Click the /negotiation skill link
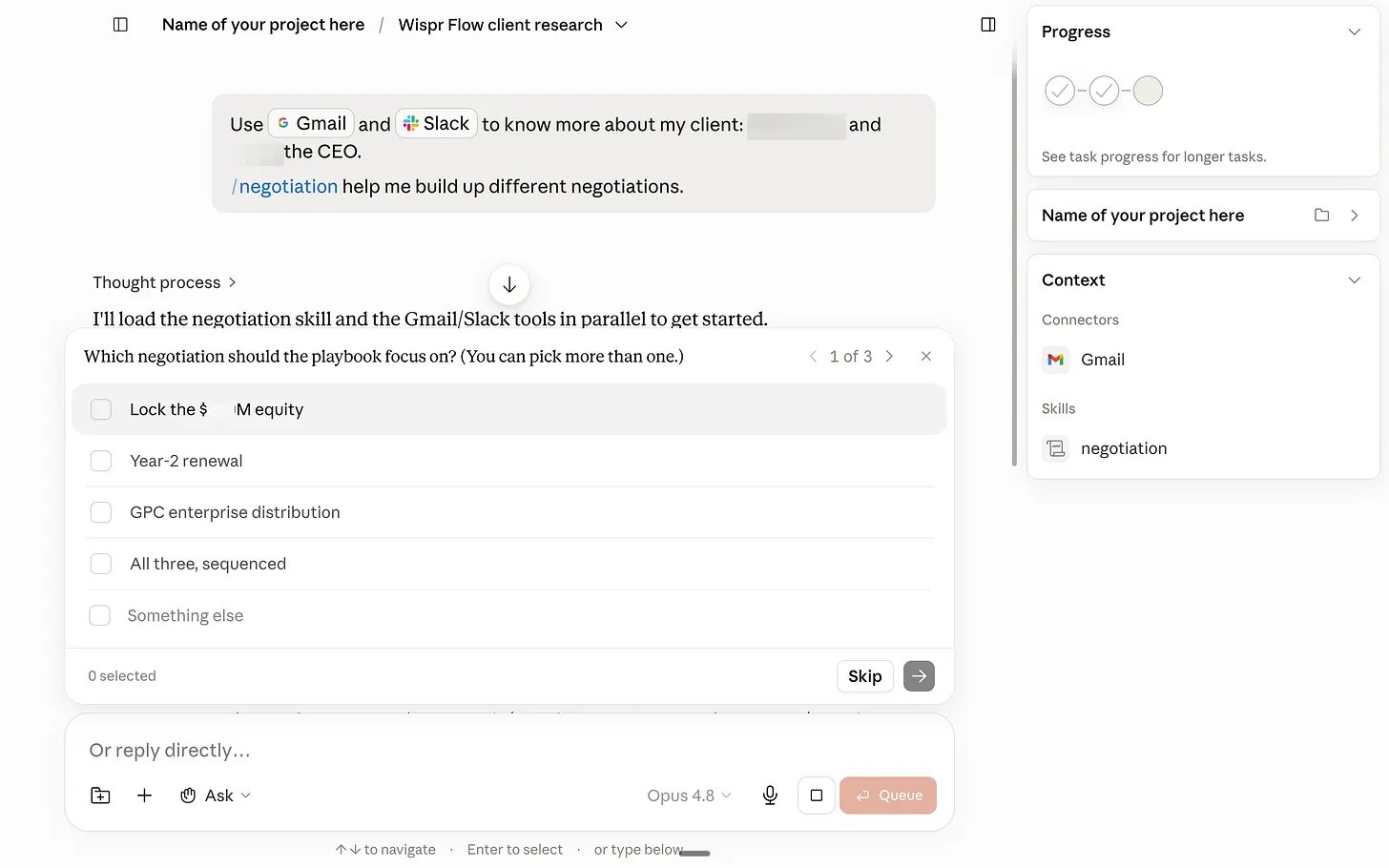This screenshot has height=868, width=1389. (284, 186)
